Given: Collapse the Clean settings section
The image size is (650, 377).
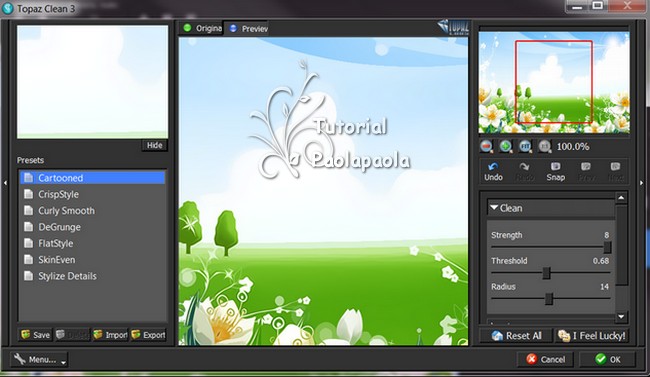Looking at the screenshot, I should click(494, 207).
